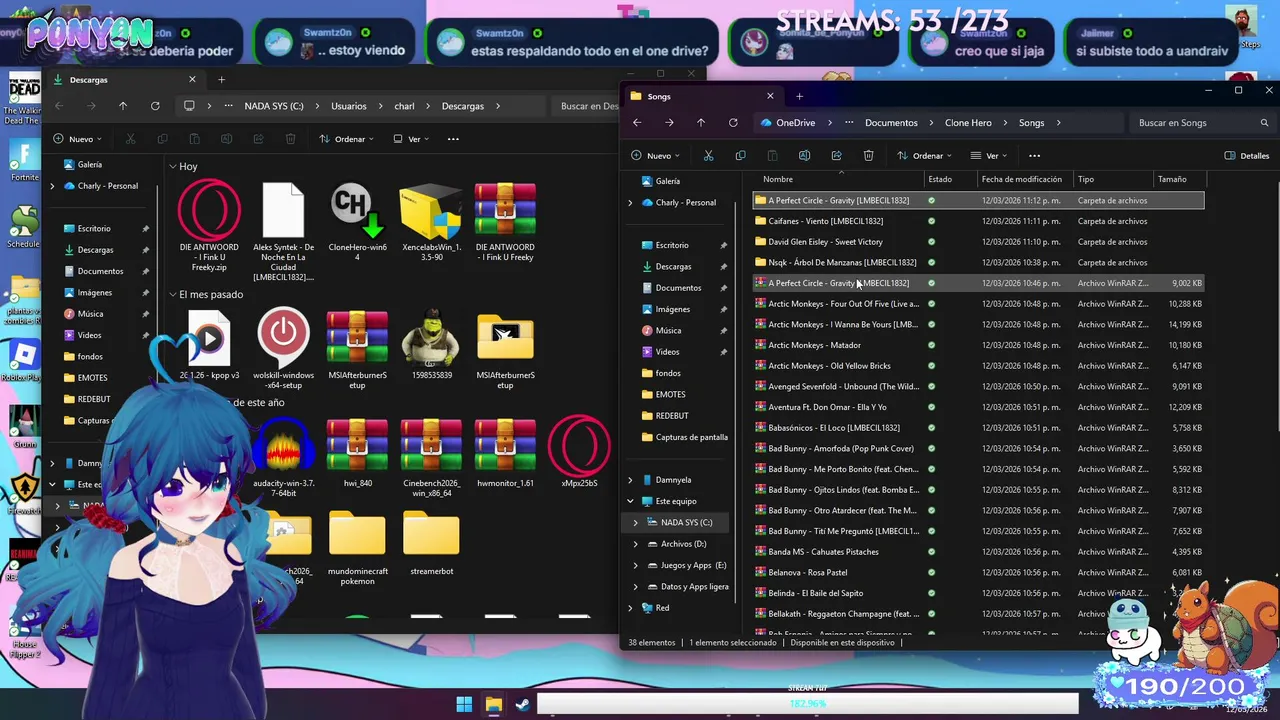1280x720 pixels.
Task: Click Up arrow in Songs window
Action: pyautogui.click(x=701, y=123)
